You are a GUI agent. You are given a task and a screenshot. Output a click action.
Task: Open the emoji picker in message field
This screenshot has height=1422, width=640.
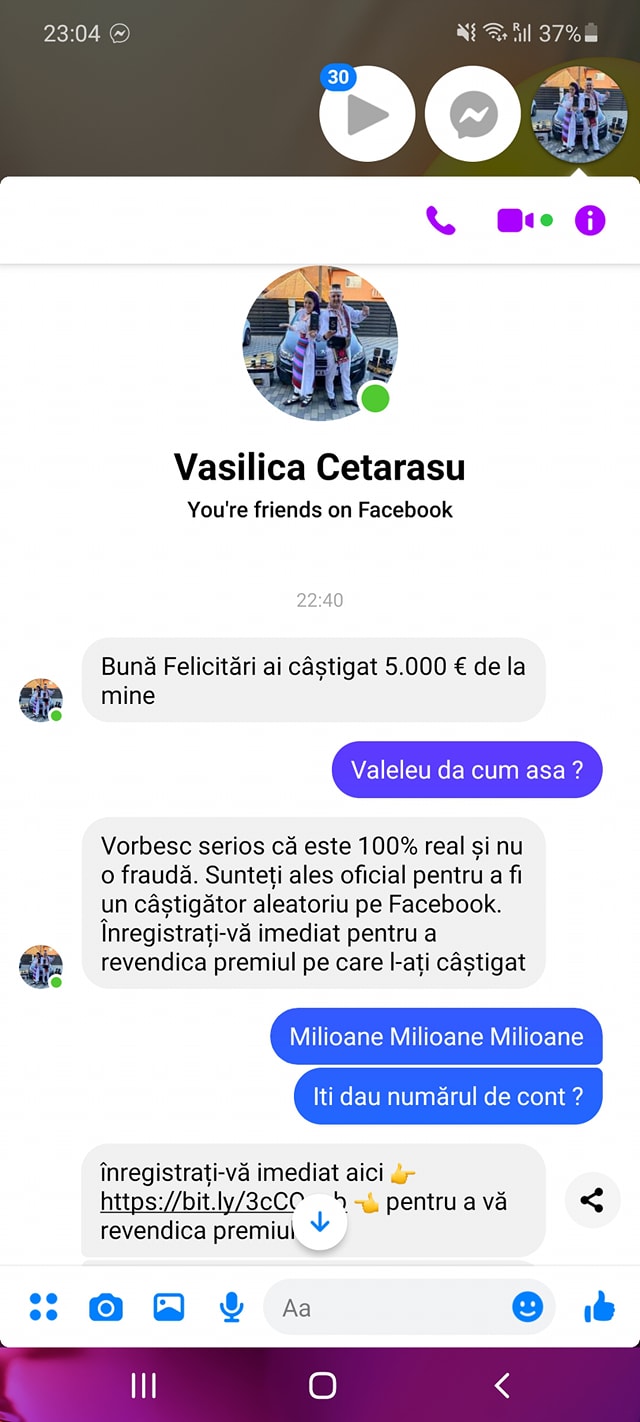point(527,1307)
